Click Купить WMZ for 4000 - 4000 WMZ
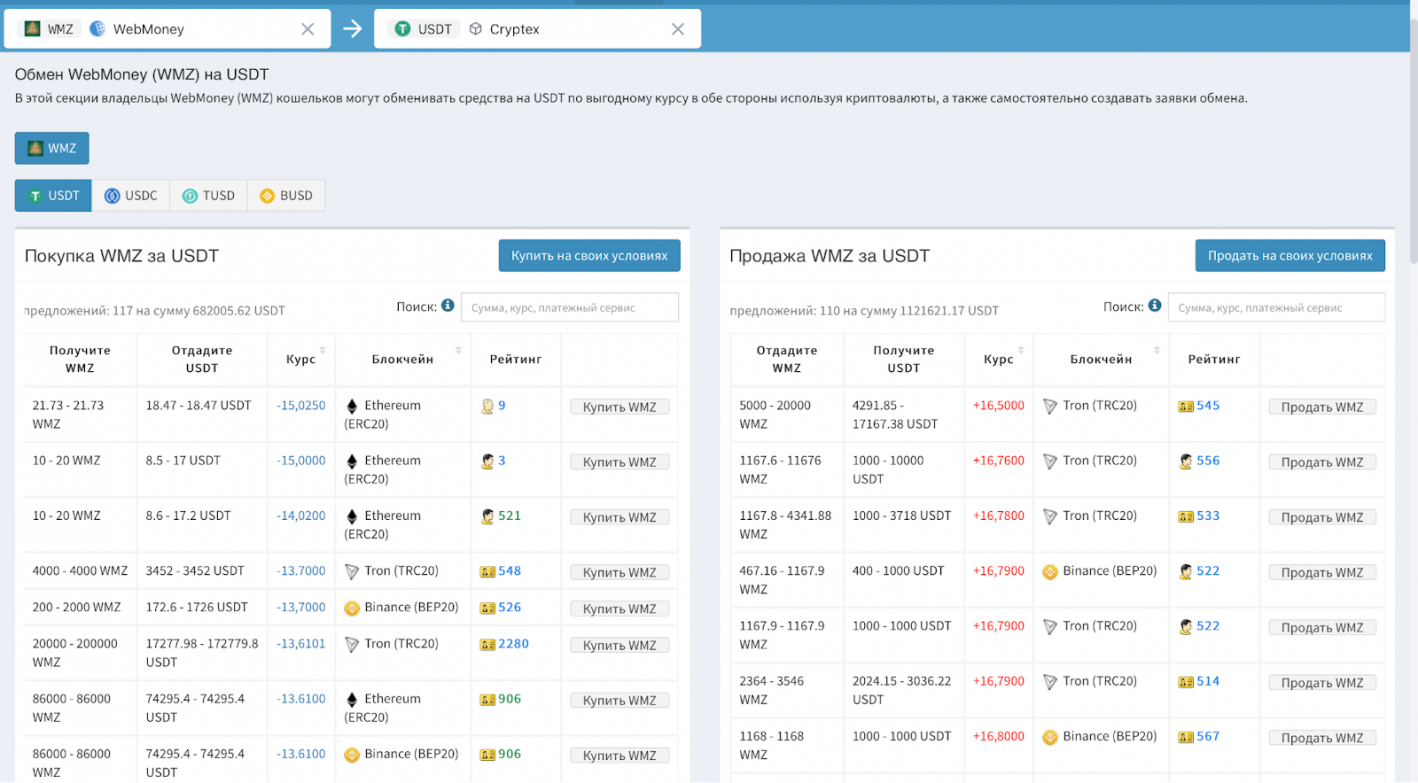The image size is (1418, 783). click(x=620, y=572)
